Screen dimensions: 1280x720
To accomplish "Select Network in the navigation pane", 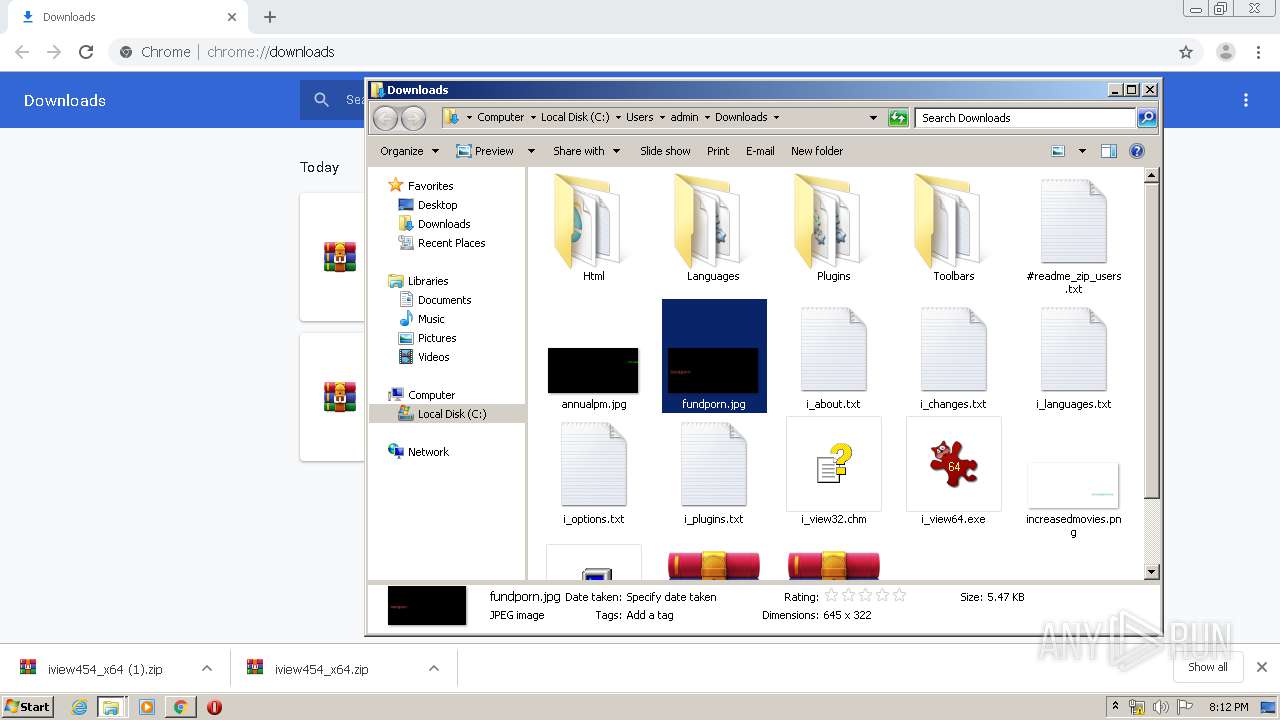I will pos(428,452).
